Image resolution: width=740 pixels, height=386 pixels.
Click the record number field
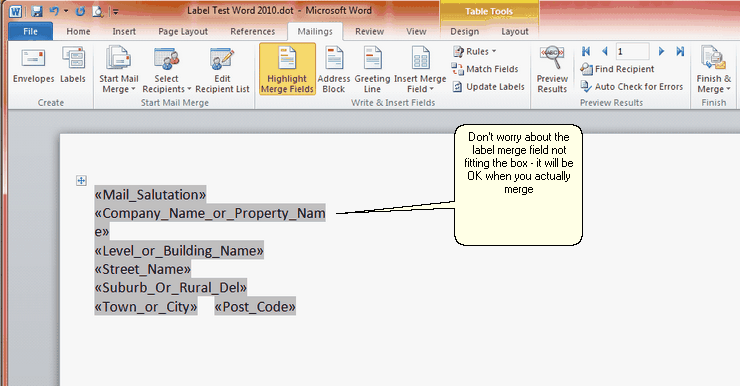[x=632, y=51]
